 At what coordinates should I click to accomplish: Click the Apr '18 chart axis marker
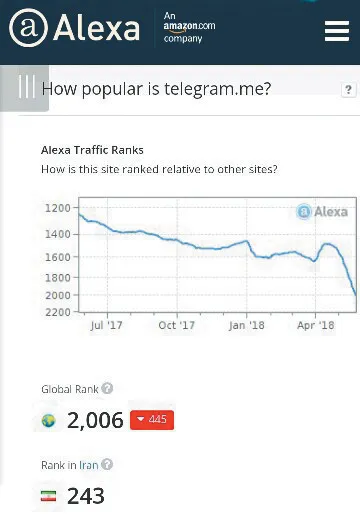click(x=316, y=325)
